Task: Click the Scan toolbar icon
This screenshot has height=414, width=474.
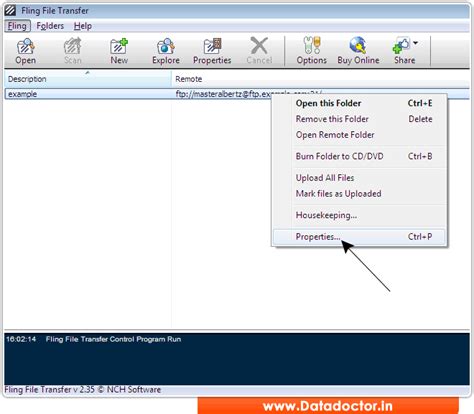Action: click(x=72, y=51)
